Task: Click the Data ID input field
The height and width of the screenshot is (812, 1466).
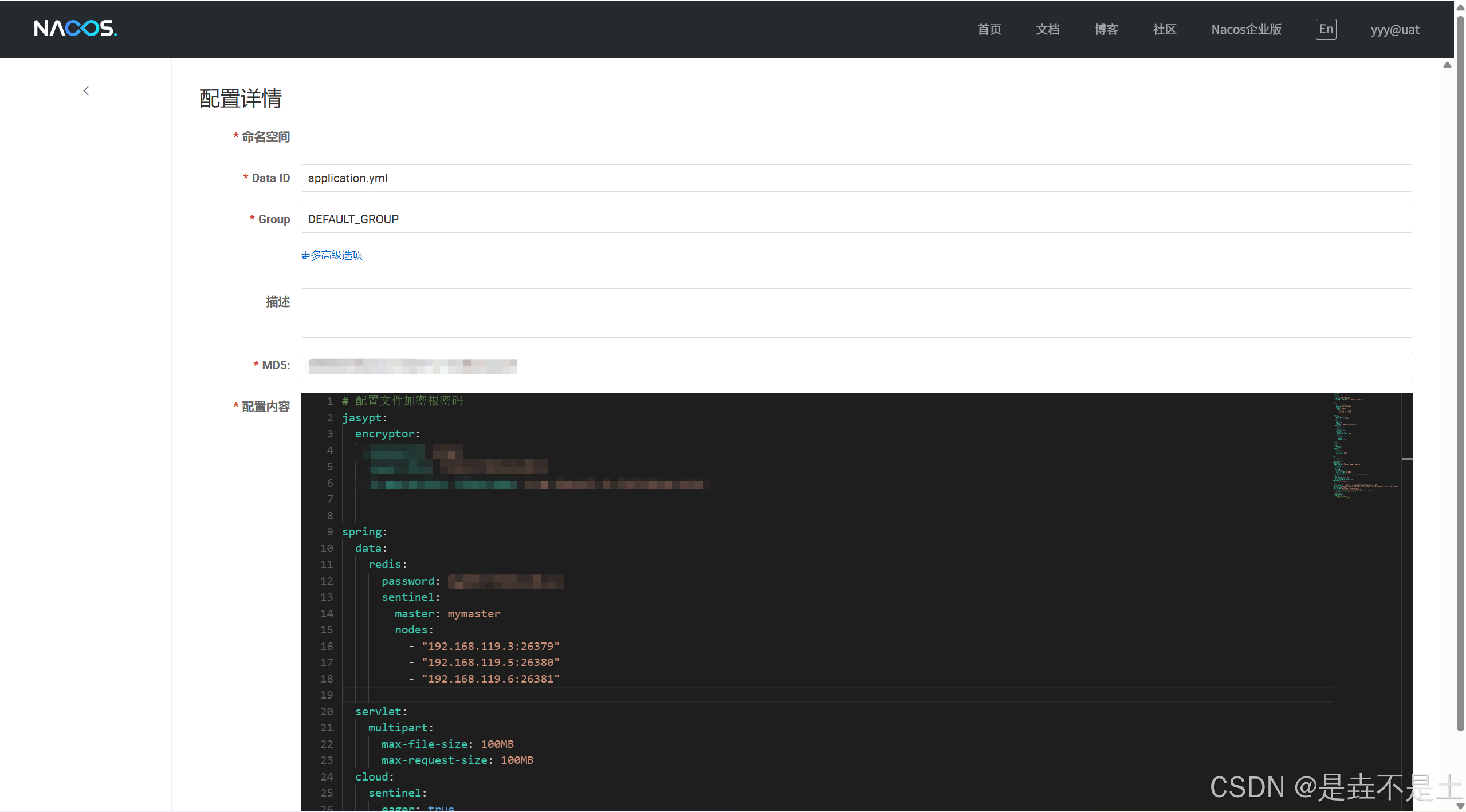Action: pos(856,178)
